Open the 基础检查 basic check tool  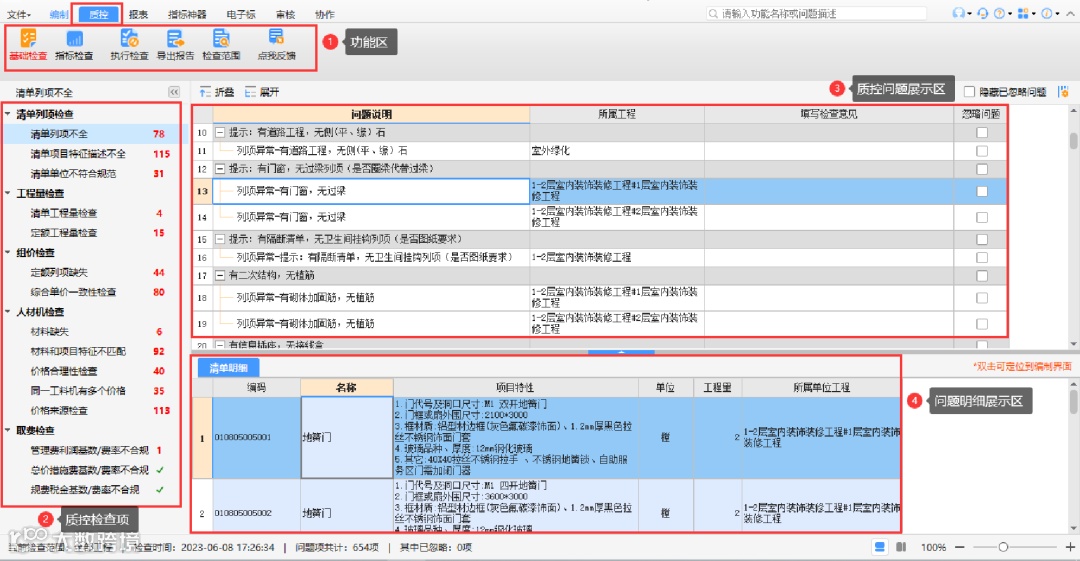(x=28, y=45)
